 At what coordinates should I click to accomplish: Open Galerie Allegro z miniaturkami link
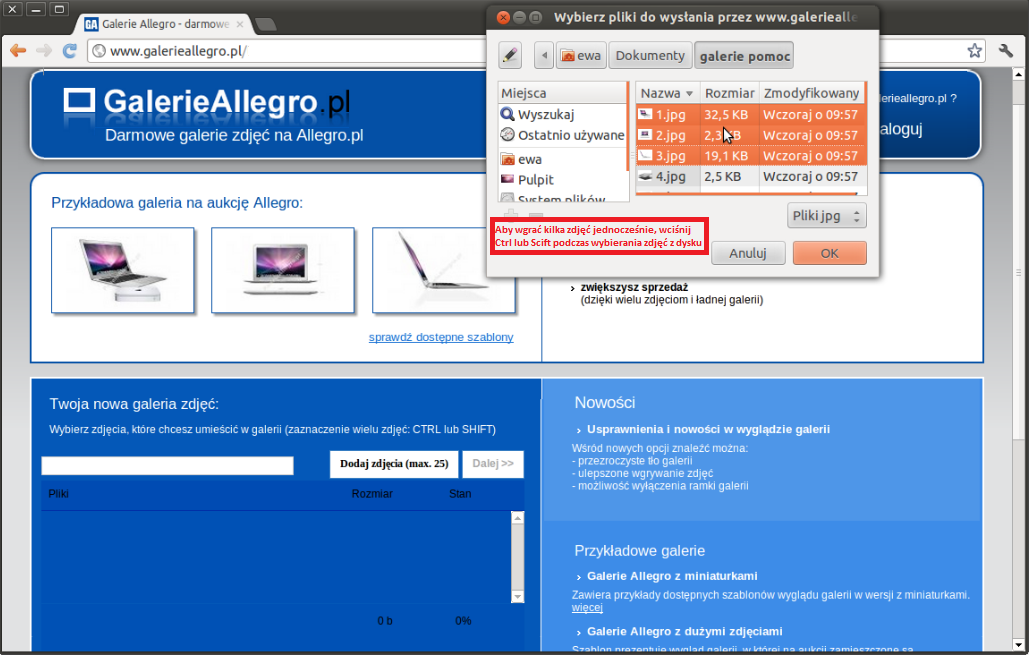point(672,576)
